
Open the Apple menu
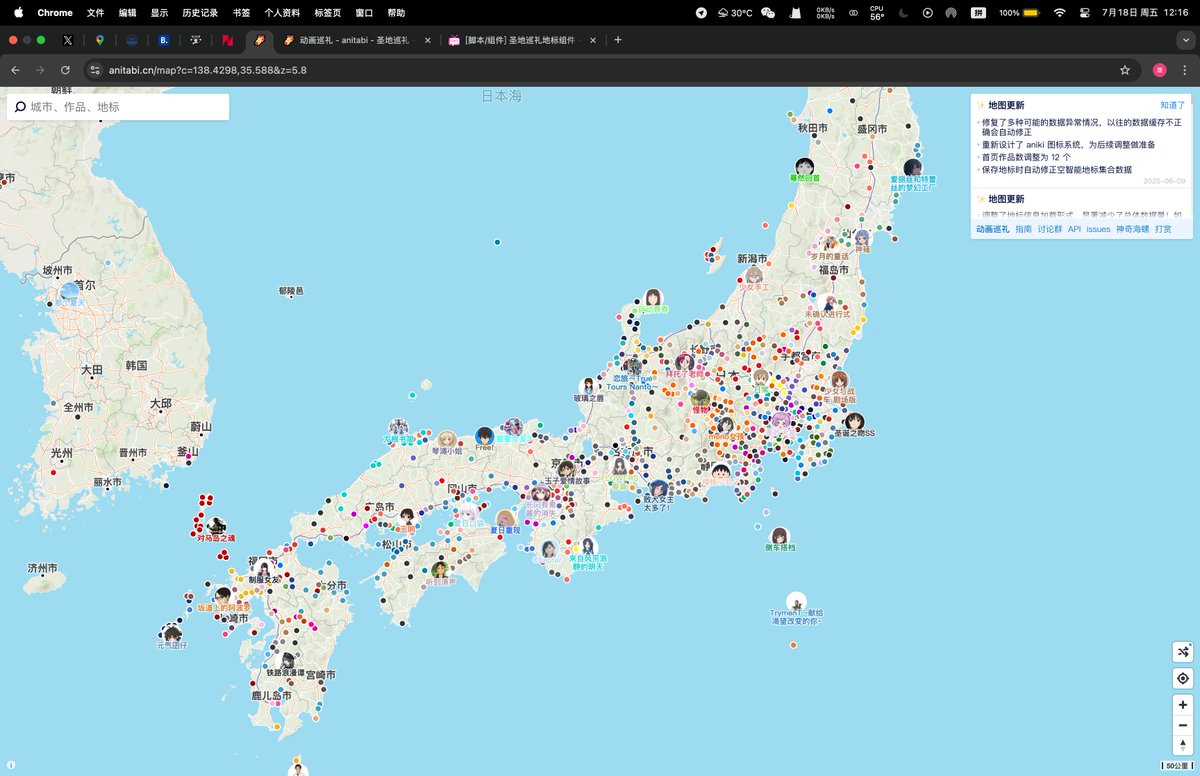[18, 12]
